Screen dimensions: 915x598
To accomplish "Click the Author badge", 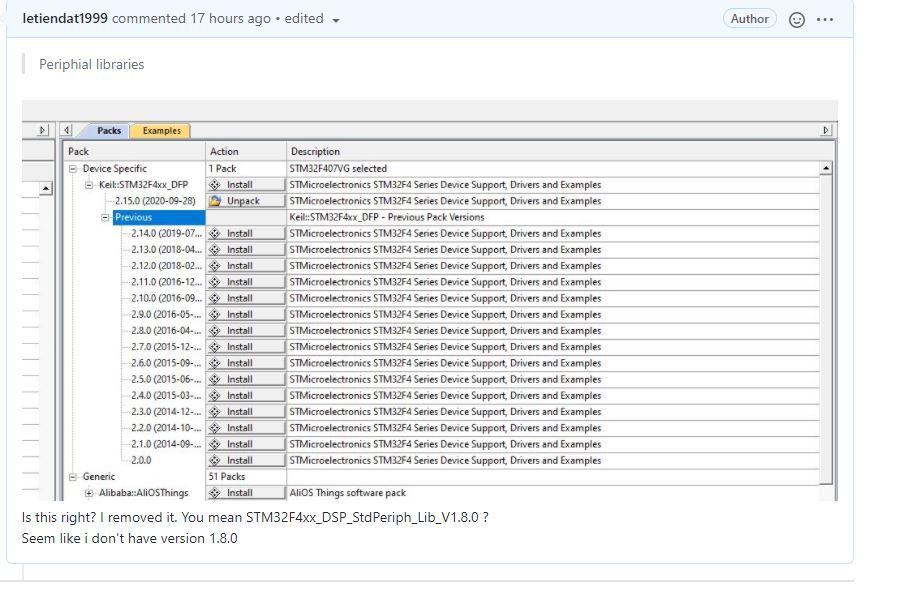I will 749,19.
